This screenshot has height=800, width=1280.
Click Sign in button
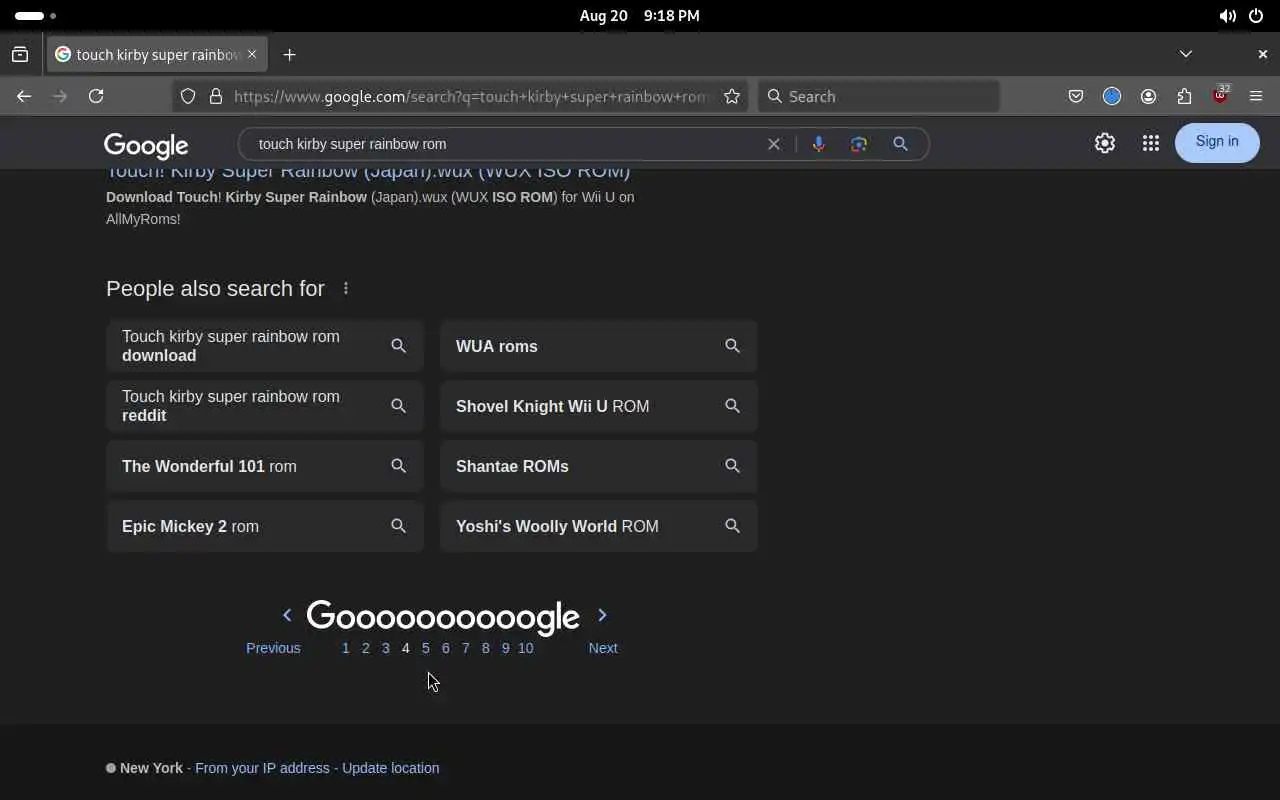[x=1217, y=142]
